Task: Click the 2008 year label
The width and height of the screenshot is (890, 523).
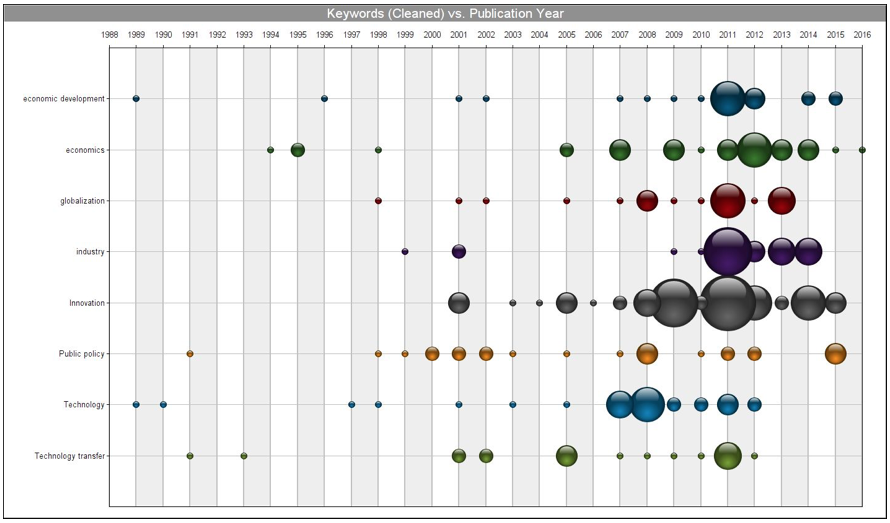Action: [x=647, y=35]
